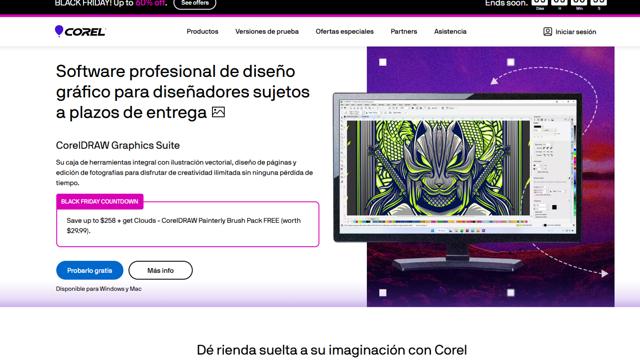Screen dimensions: 640x362
Task: Click the Black Friday Countdown offer box
Action: 188,224
